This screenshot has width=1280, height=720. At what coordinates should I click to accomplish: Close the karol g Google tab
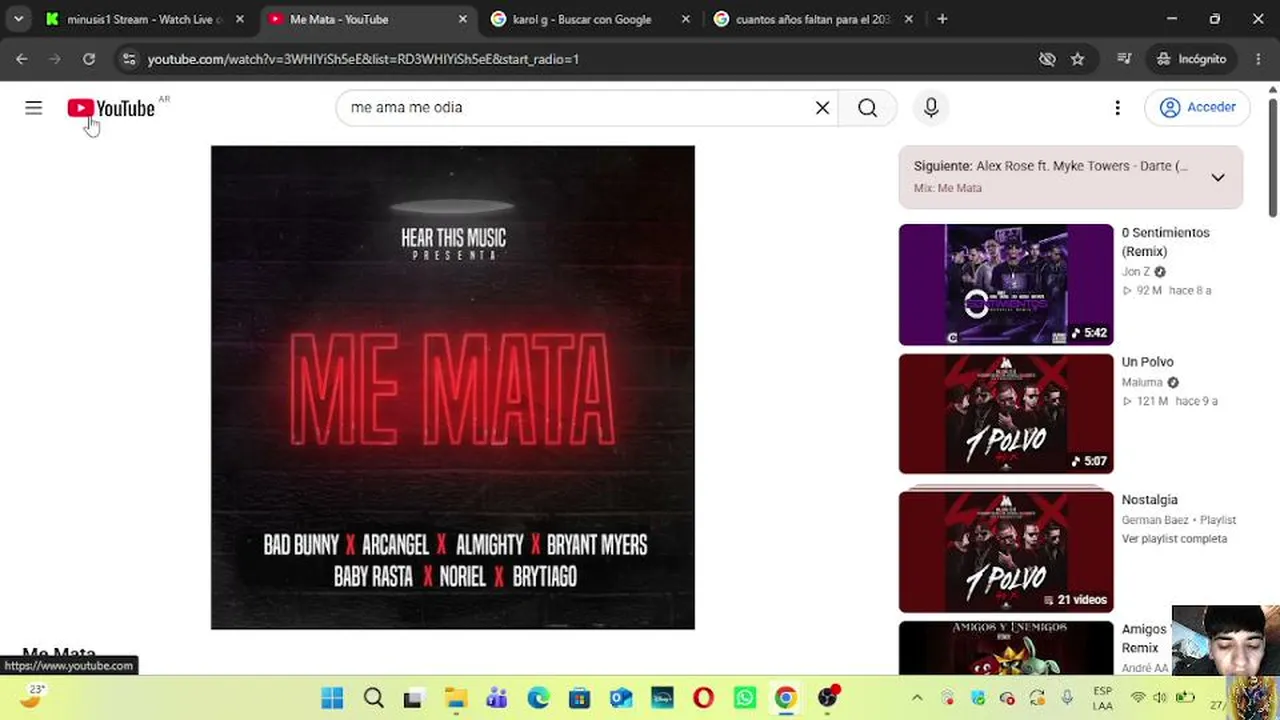[685, 19]
